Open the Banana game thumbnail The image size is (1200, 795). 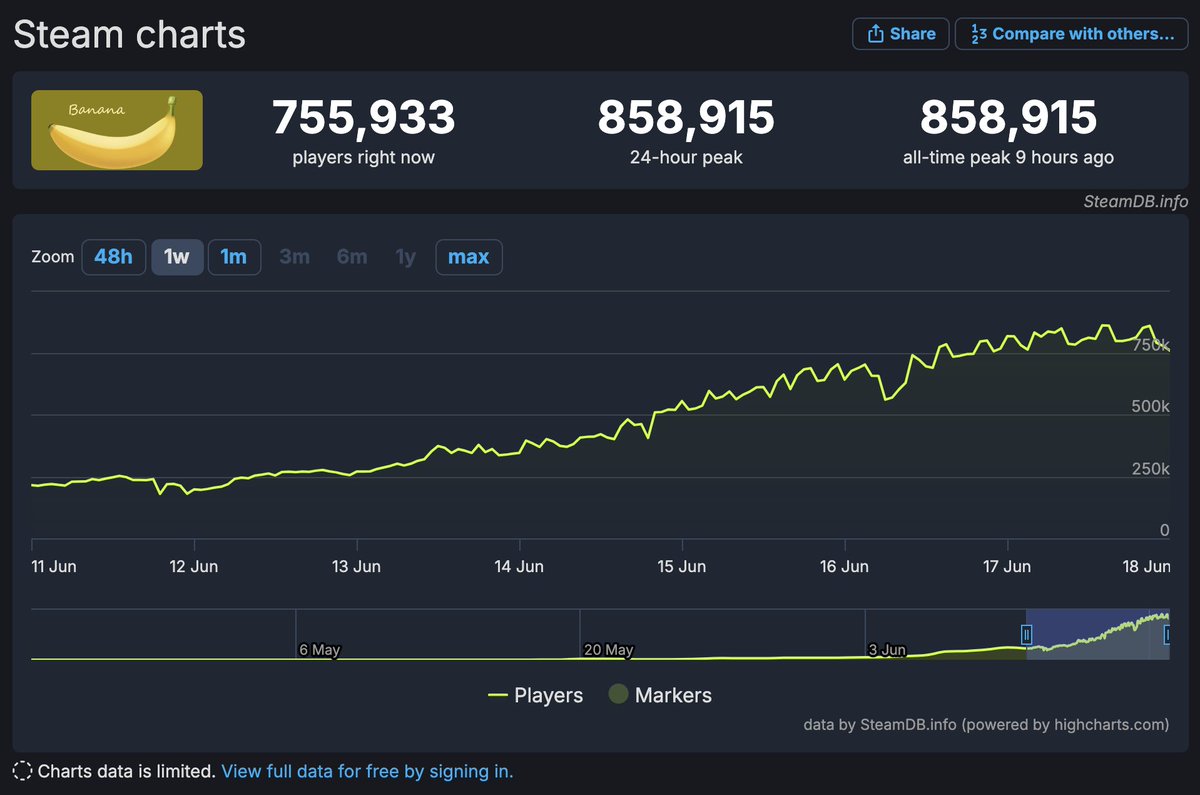(117, 130)
